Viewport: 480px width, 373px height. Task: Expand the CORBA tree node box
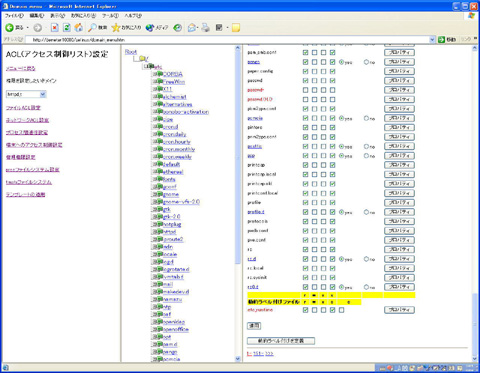coord(155,74)
